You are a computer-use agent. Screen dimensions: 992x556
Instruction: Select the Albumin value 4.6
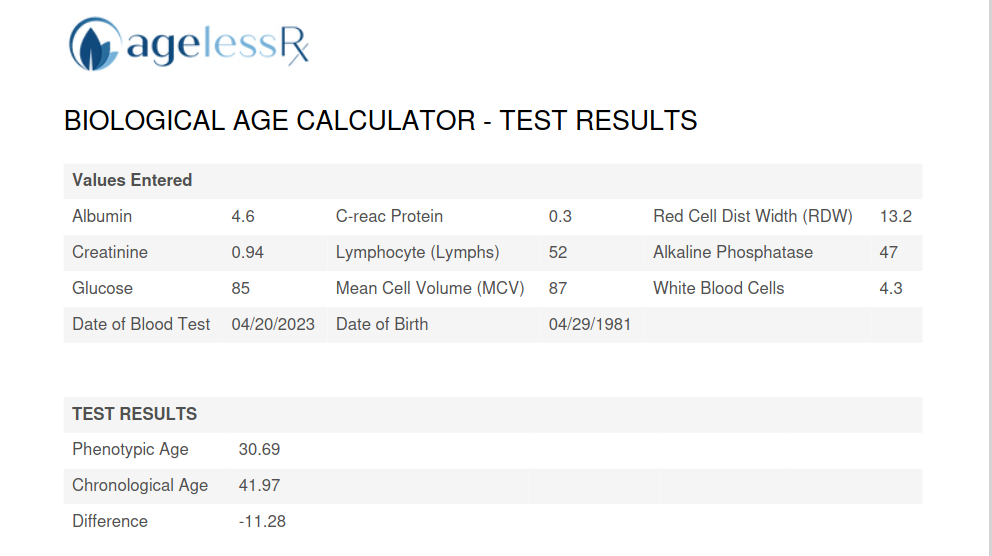[243, 216]
